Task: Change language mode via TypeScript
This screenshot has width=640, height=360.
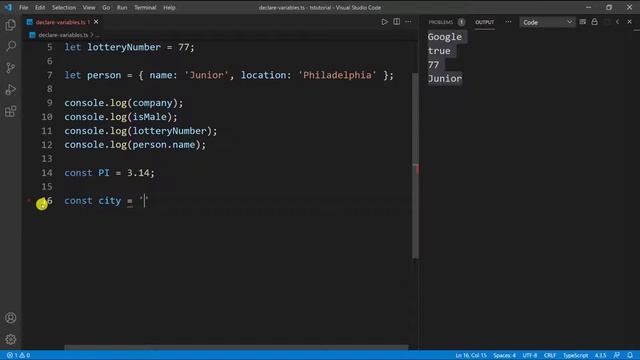Action: click(x=576, y=355)
